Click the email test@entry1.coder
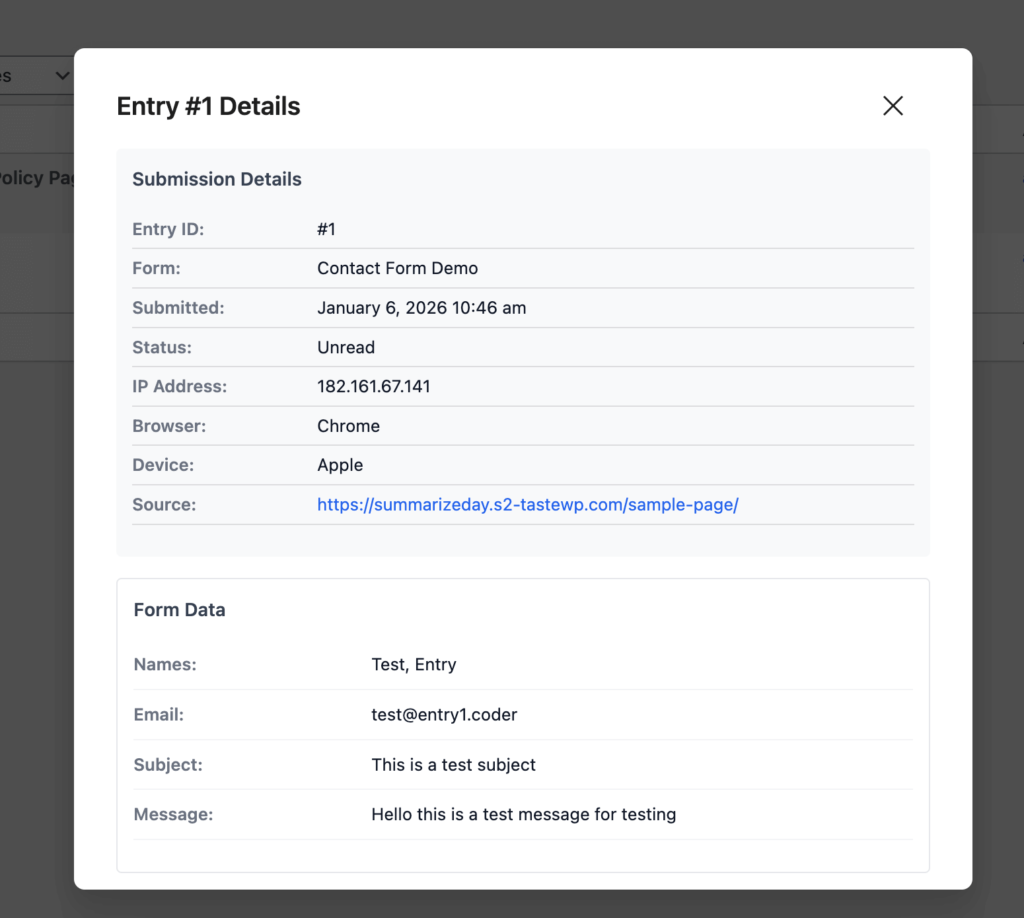Image resolution: width=1024 pixels, height=918 pixels. point(444,715)
